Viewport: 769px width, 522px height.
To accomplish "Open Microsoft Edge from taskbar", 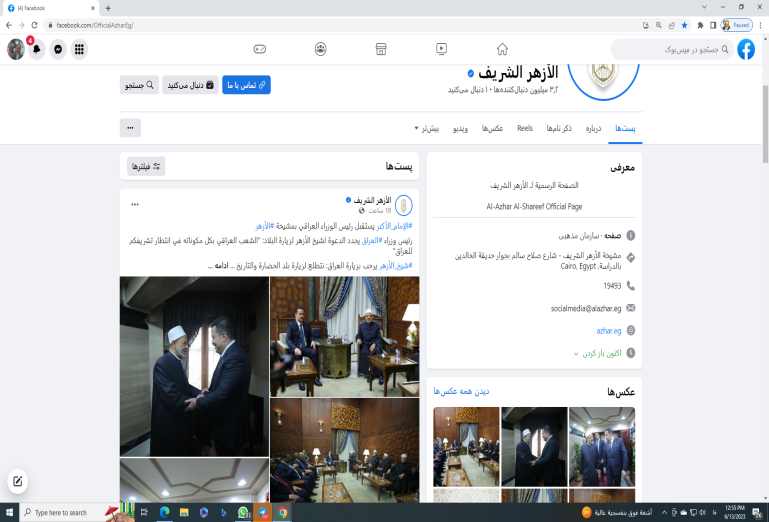I will tap(165, 512).
